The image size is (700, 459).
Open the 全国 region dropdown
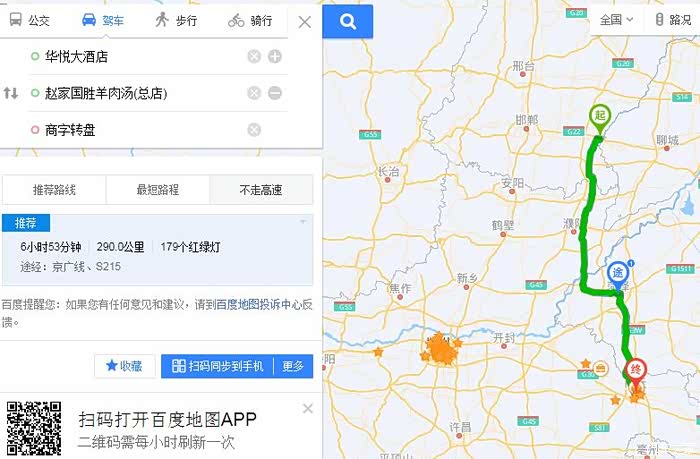[616, 20]
